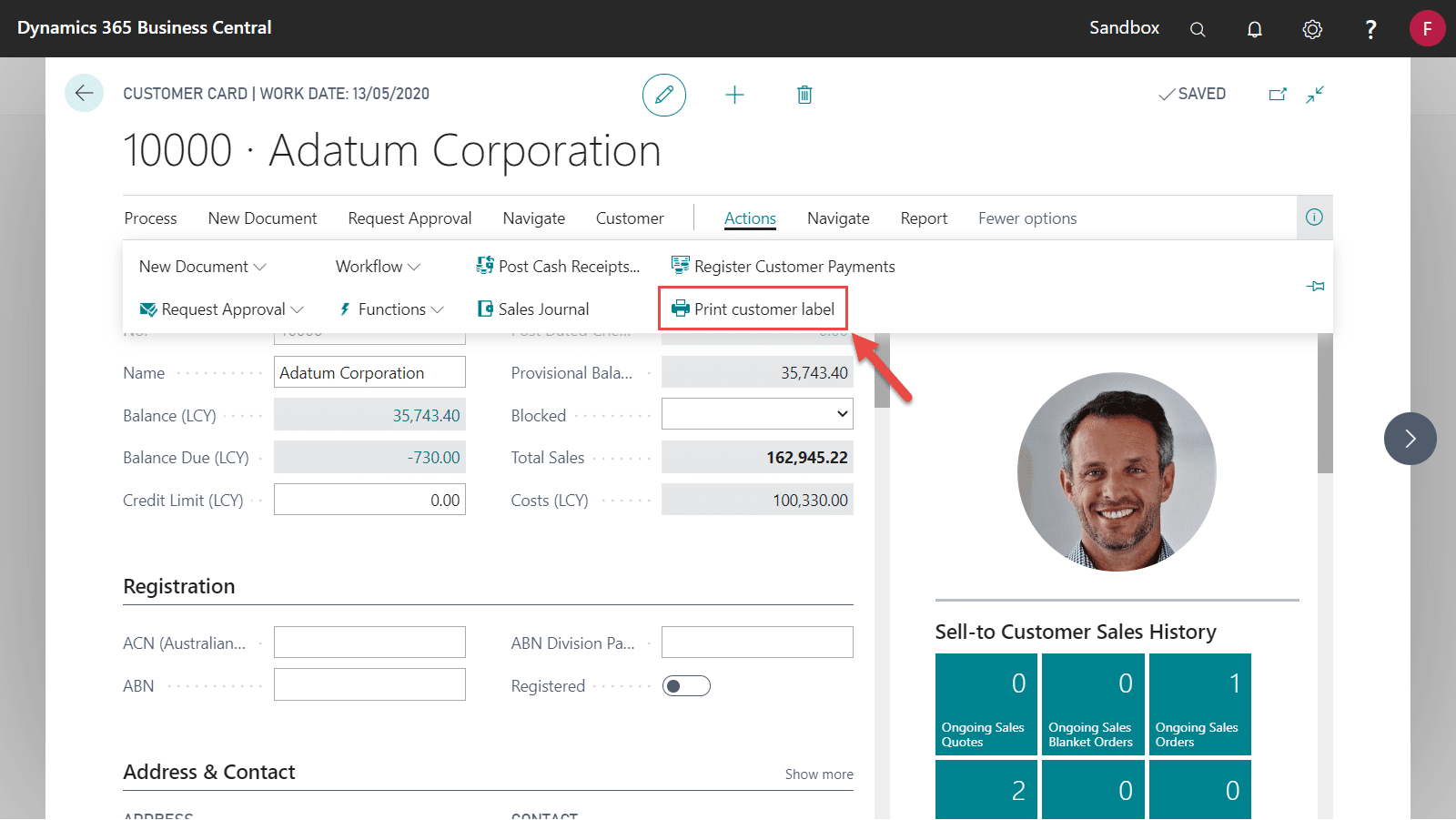Click the Name input field
This screenshot has width=1456, height=820.
tap(369, 372)
